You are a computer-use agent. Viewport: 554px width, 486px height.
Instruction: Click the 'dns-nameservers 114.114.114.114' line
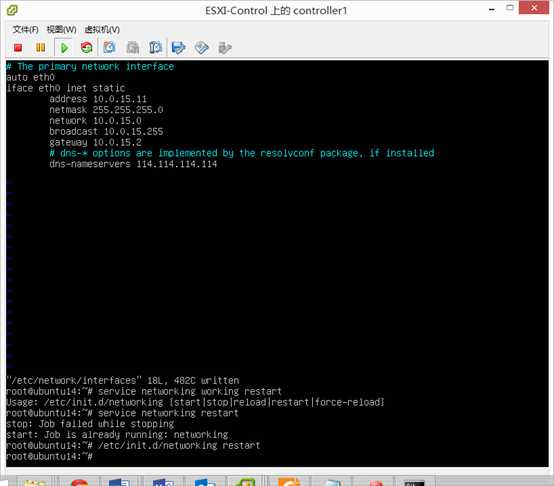(x=133, y=164)
